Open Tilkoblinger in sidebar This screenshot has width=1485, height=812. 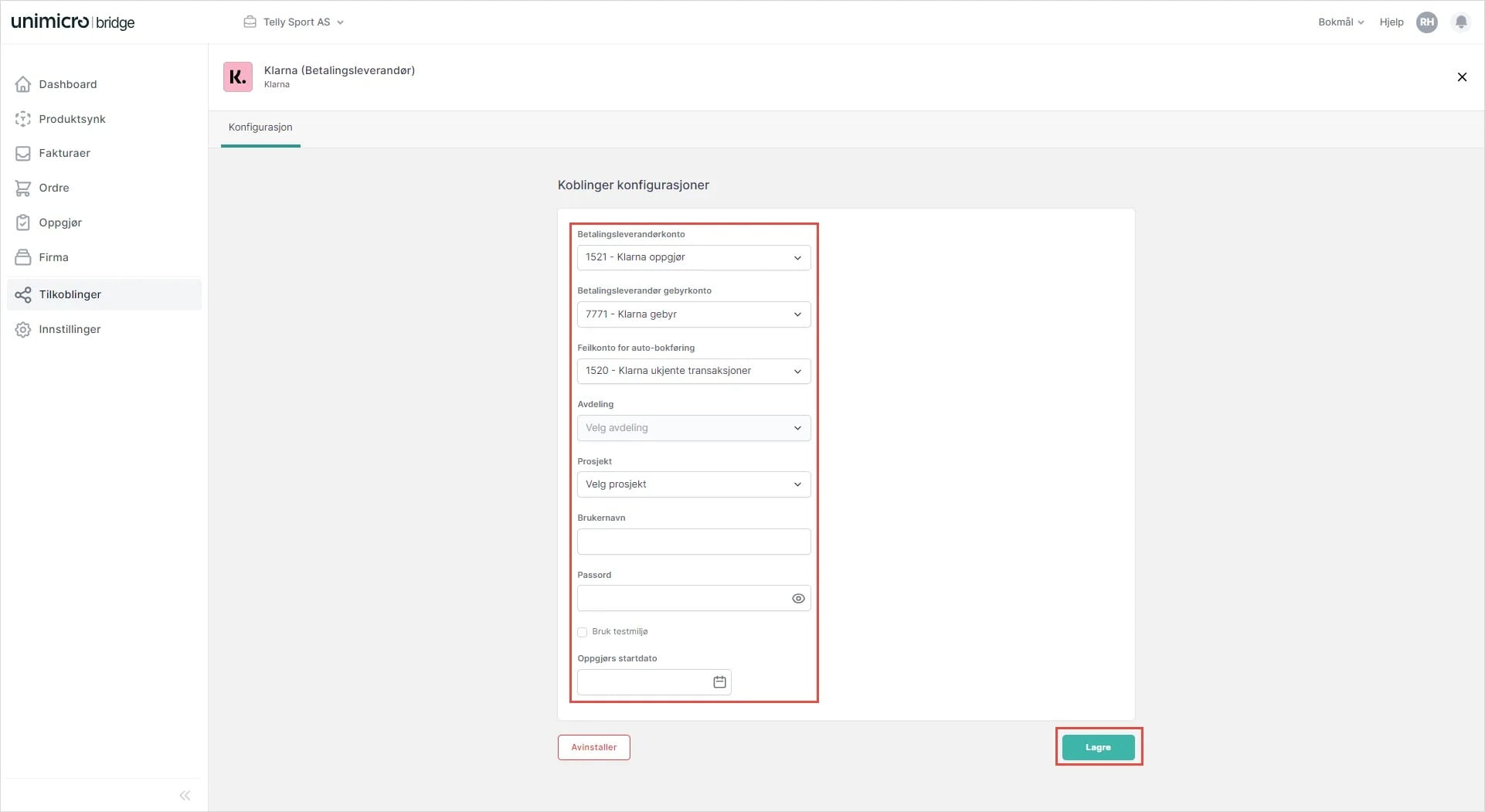(x=104, y=294)
